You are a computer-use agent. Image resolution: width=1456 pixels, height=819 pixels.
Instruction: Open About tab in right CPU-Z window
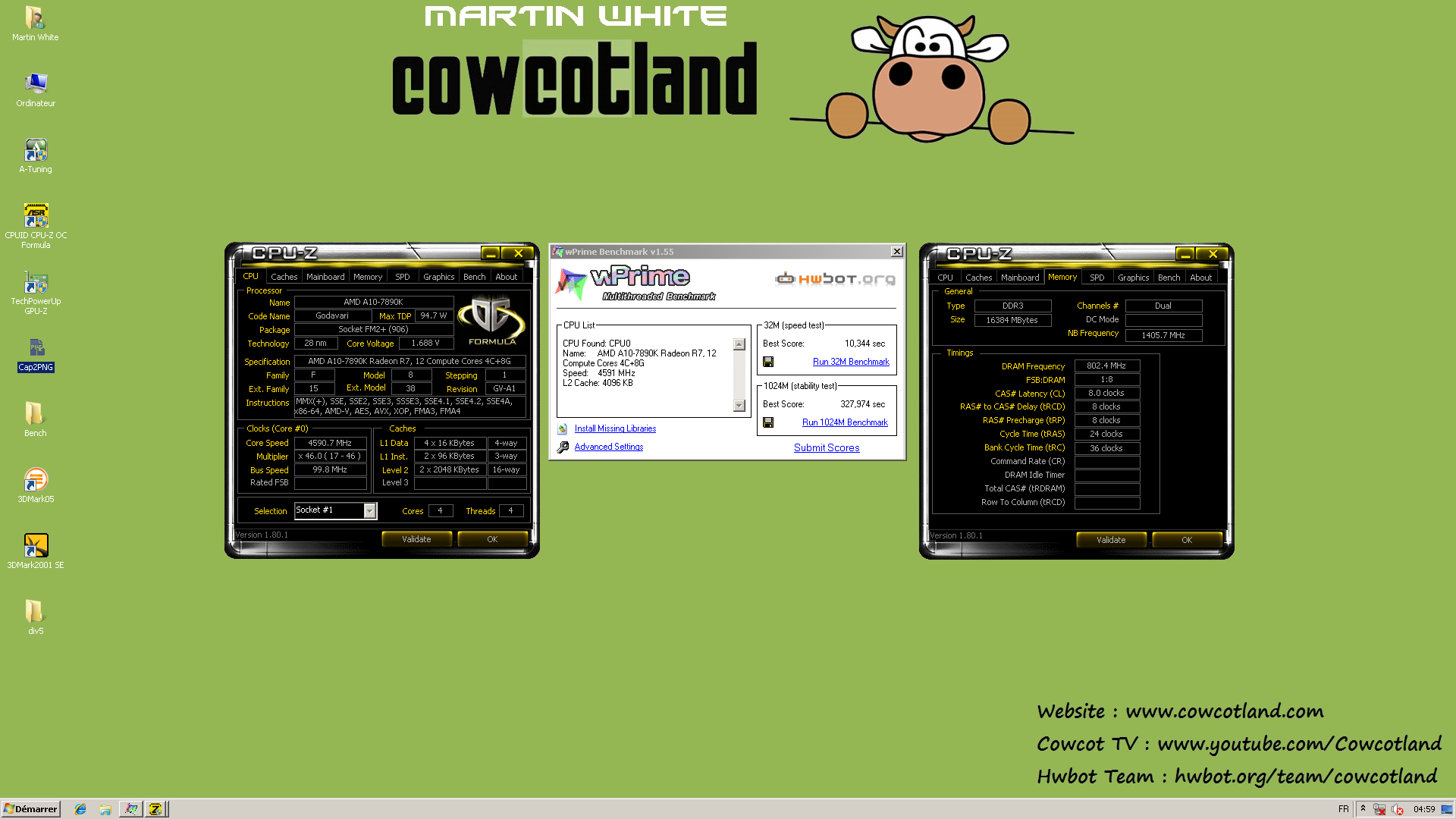tap(1200, 278)
